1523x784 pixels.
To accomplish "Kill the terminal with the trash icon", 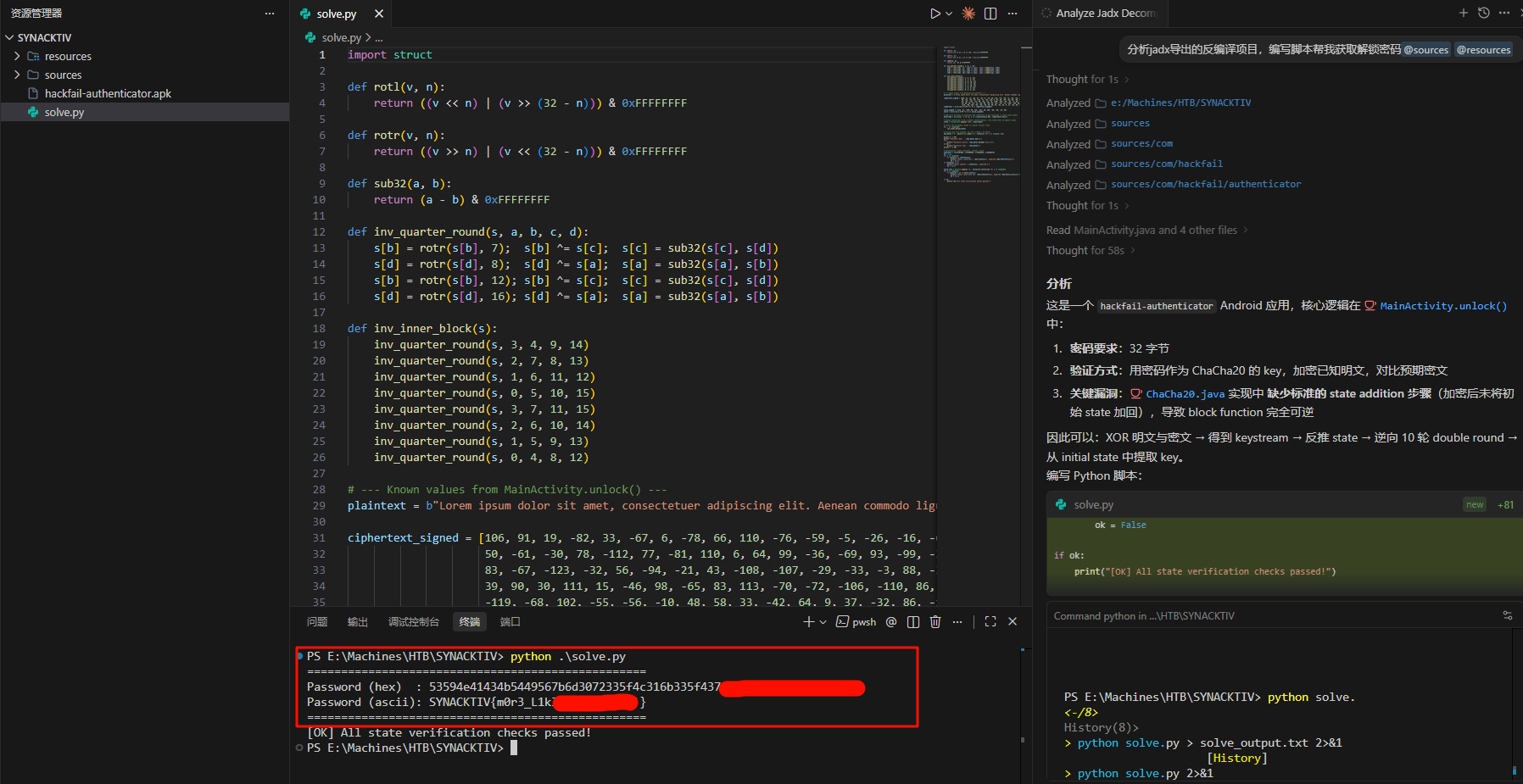I will click(x=935, y=622).
